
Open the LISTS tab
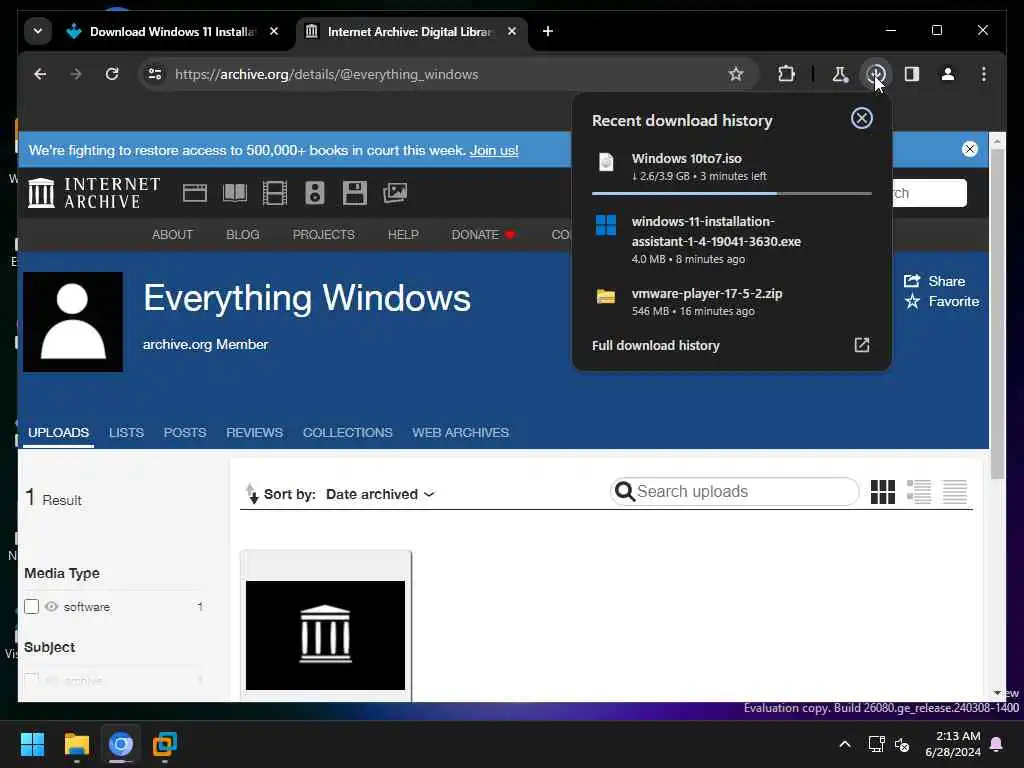[x=126, y=432]
